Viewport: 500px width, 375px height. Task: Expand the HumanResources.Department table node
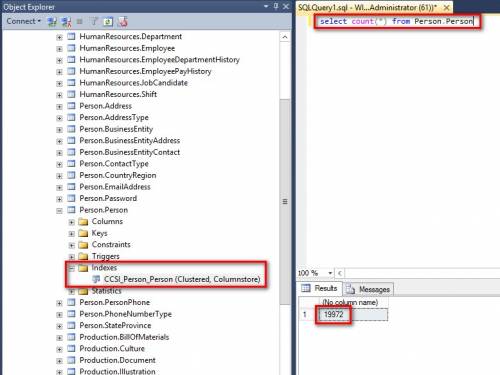click(x=59, y=37)
